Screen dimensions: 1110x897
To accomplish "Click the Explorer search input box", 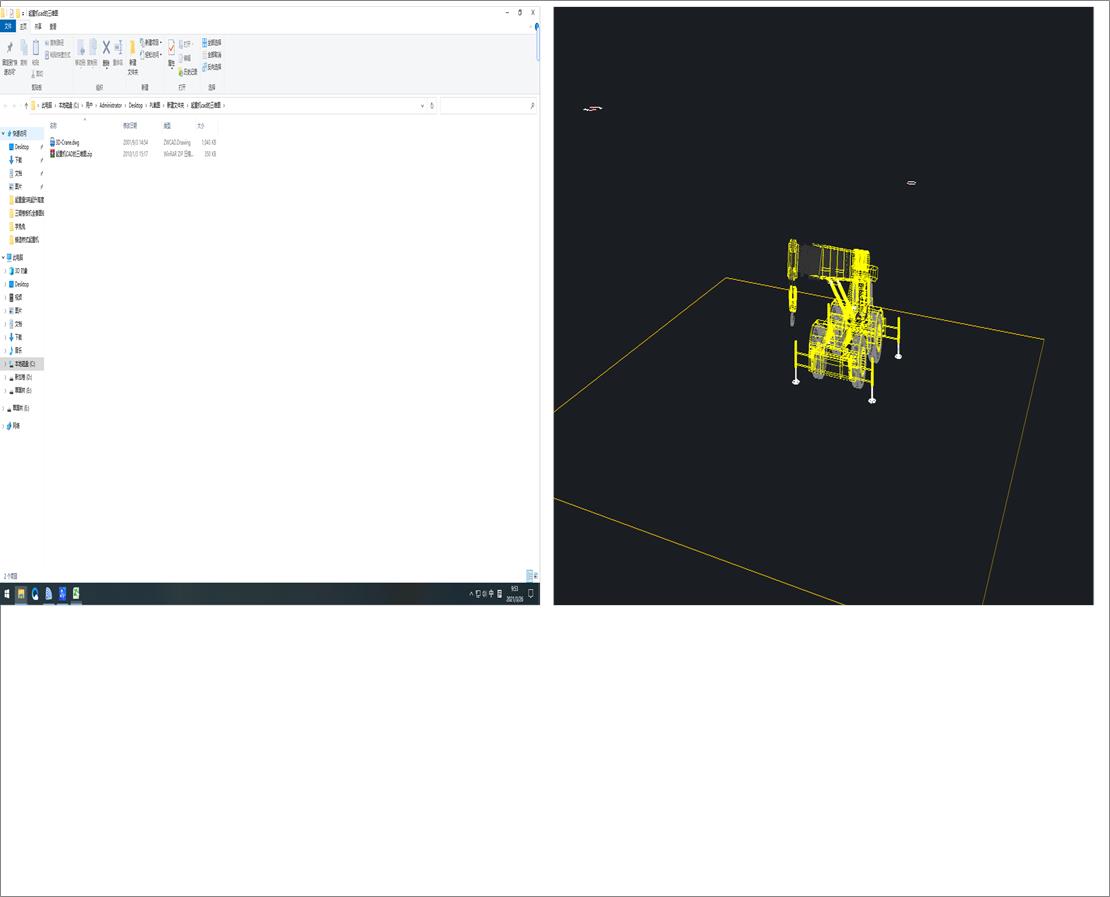I will (488, 105).
